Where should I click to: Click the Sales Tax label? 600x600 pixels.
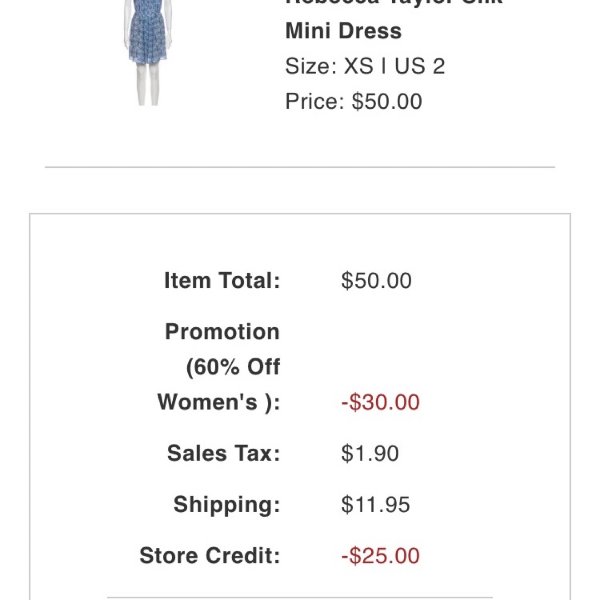(x=224, y=453)
